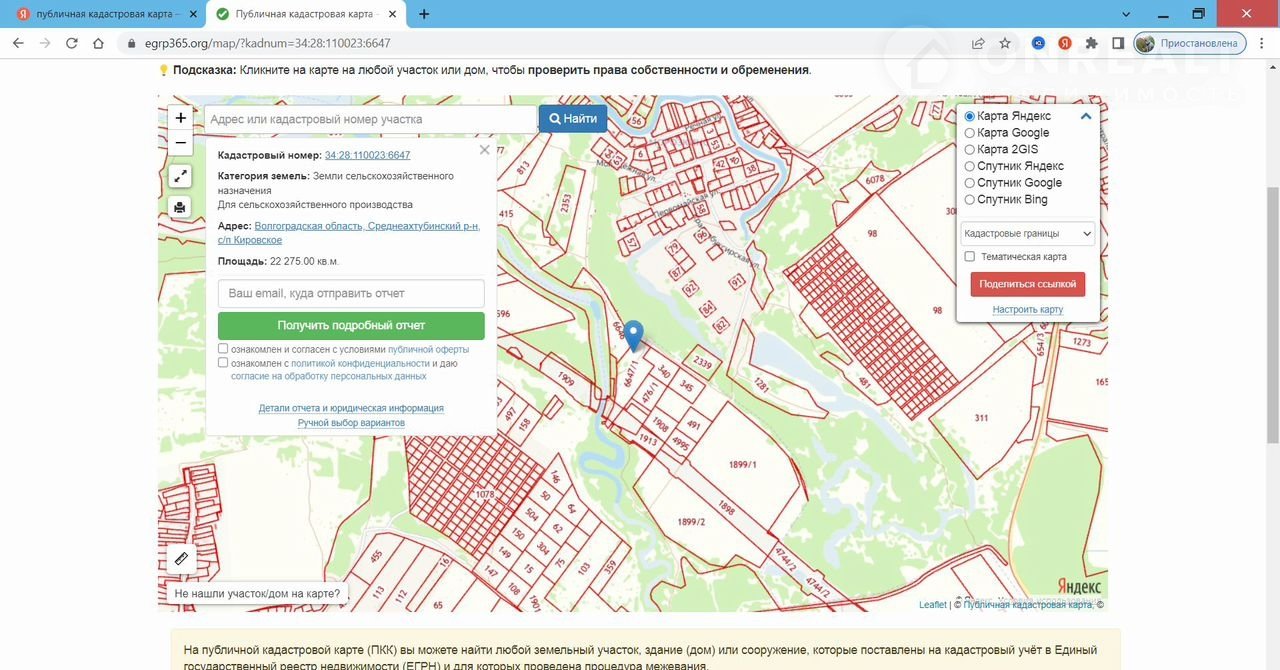Image resolution: width=1280 pixels, height=670 pixels.
Task: Open the ruler measurement tool
Action: (x=181, y=559)
